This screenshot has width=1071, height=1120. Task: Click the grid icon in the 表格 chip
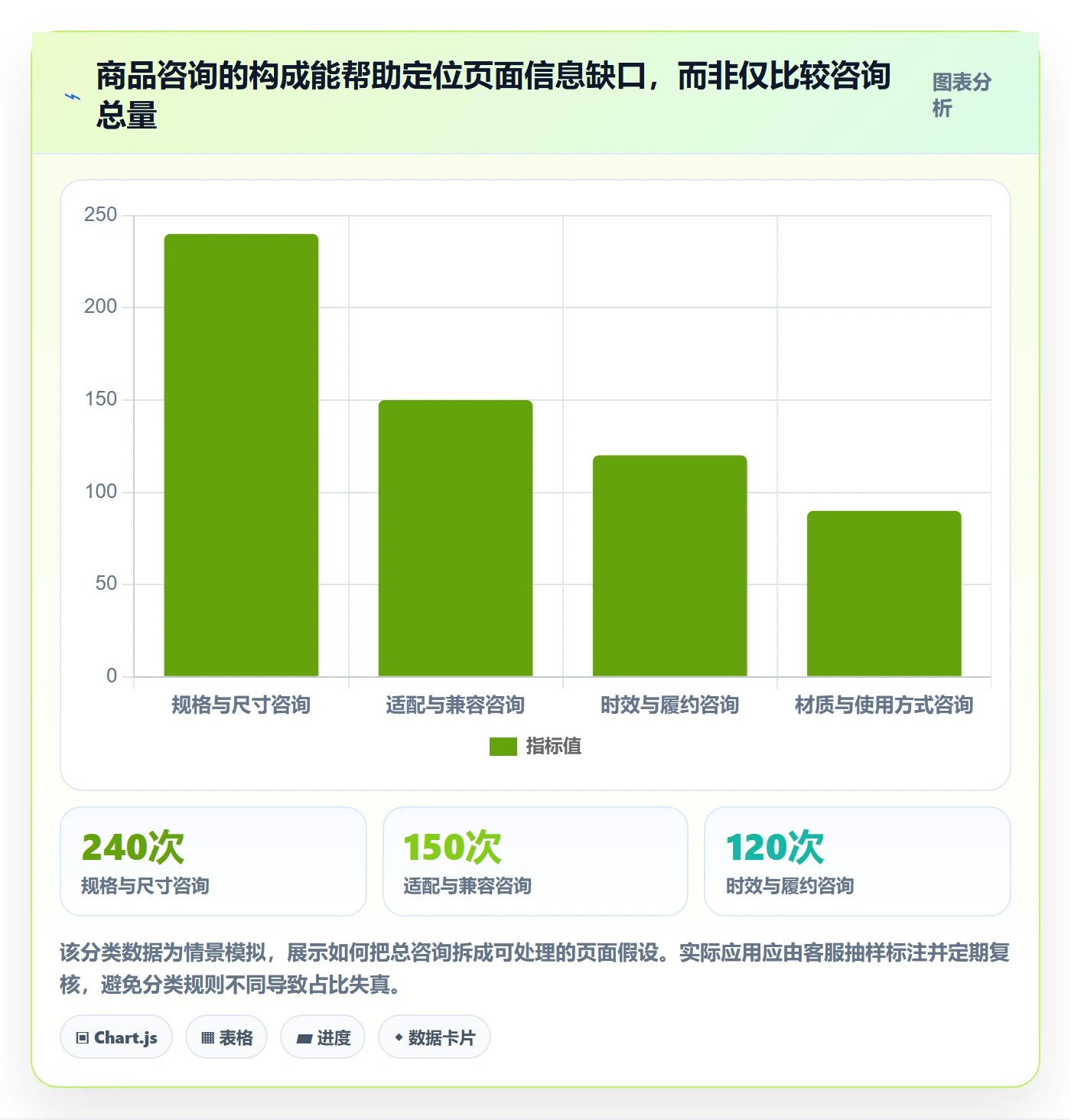tap(207, 1038)
